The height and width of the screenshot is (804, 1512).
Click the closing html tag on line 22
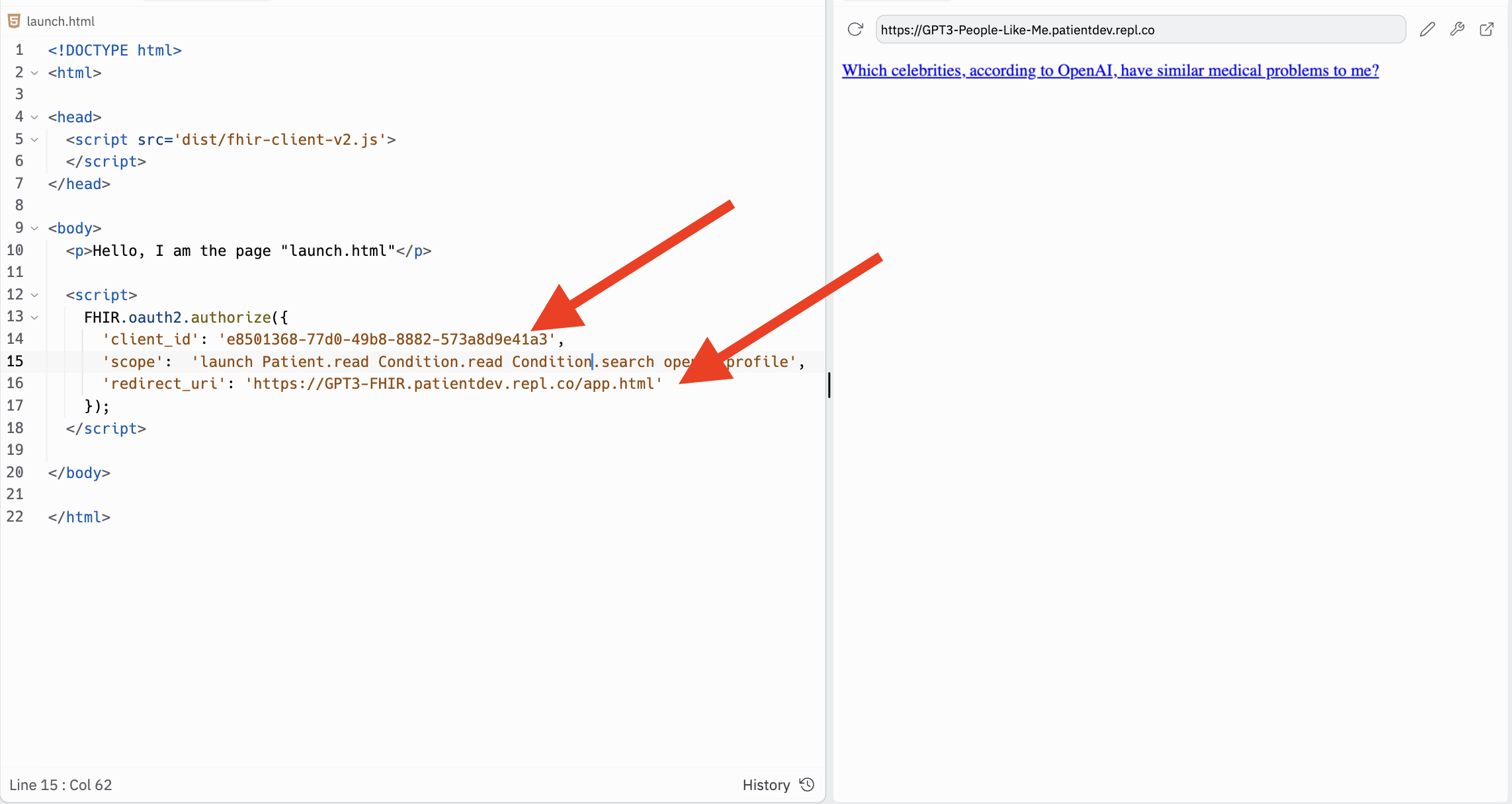tap(79, 517)
